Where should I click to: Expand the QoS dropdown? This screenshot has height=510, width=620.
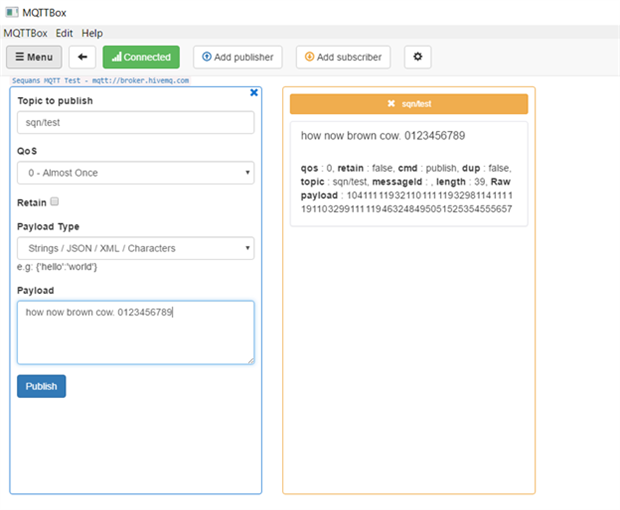135,173
